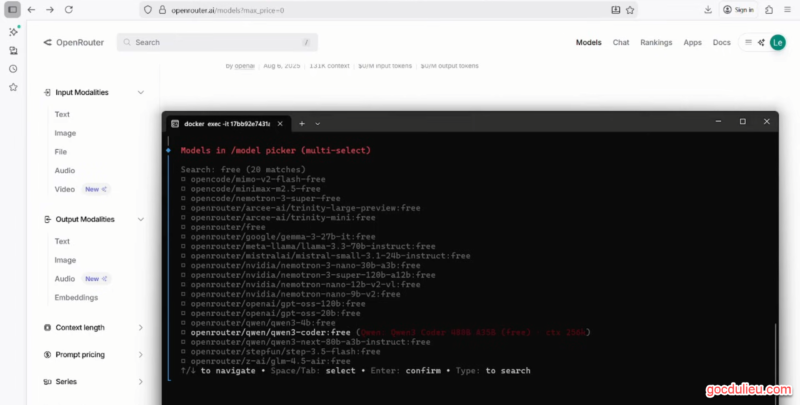Click the OpenRouter logo
The image size is (800, 405).
74,43
